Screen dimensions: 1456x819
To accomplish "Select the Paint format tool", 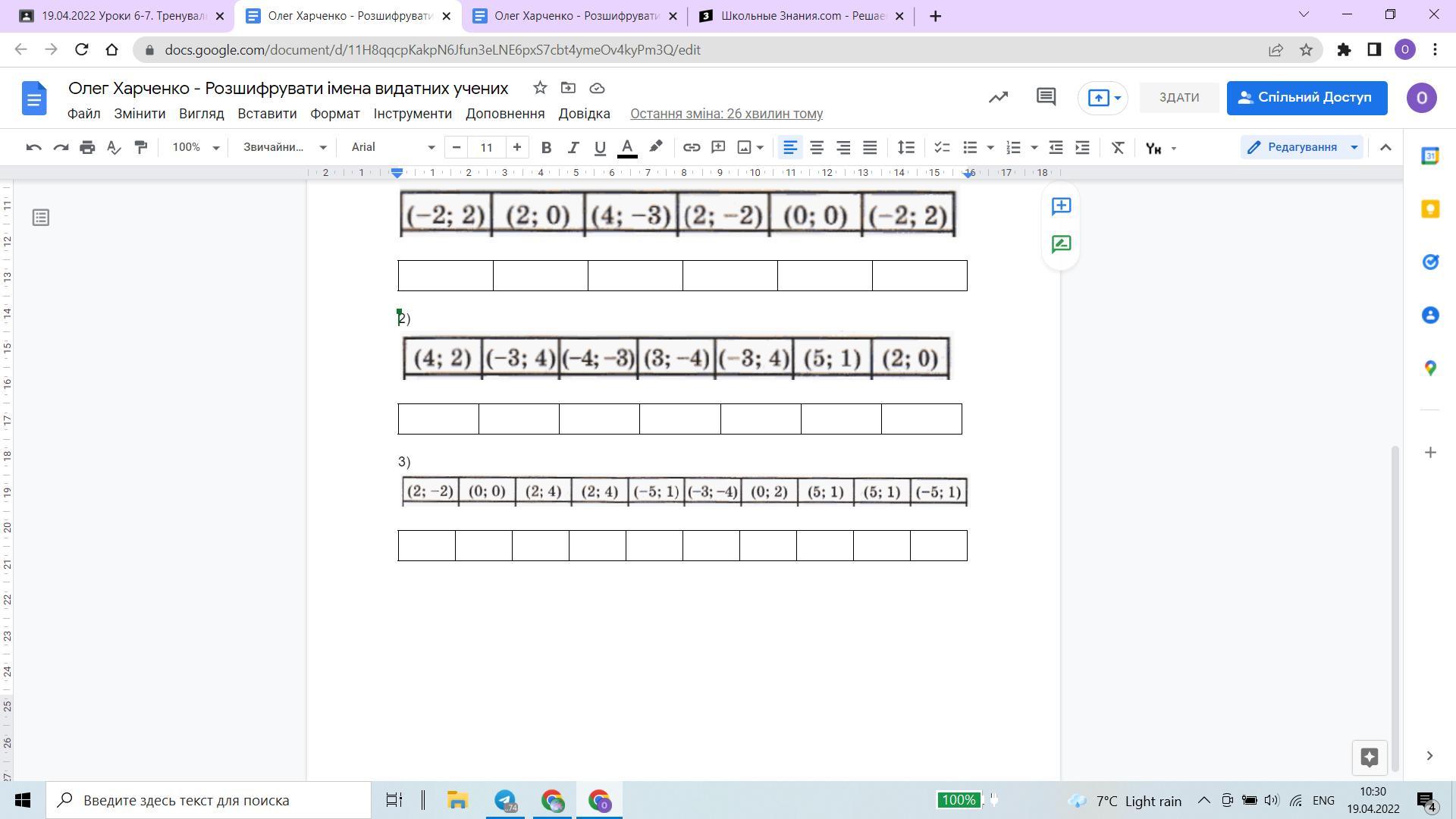I will (x=141, y=147).
